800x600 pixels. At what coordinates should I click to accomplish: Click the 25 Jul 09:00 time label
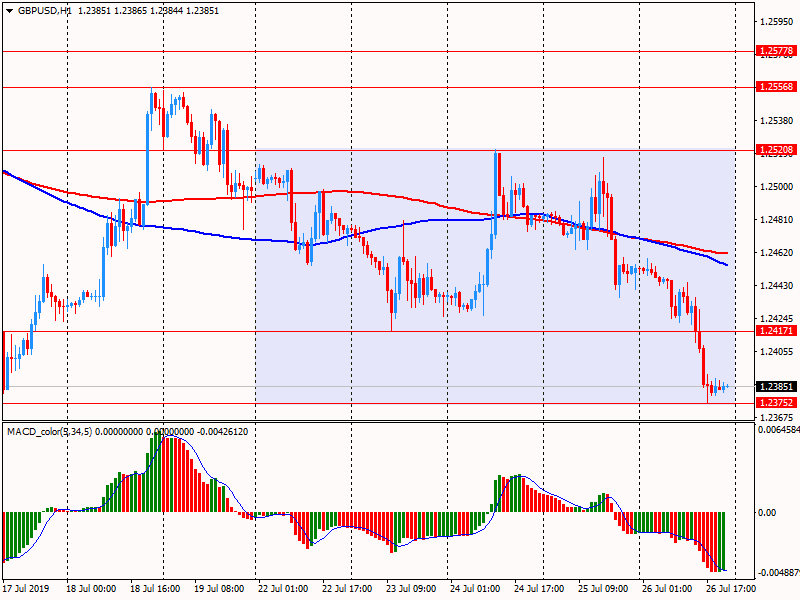pos(603,589)
